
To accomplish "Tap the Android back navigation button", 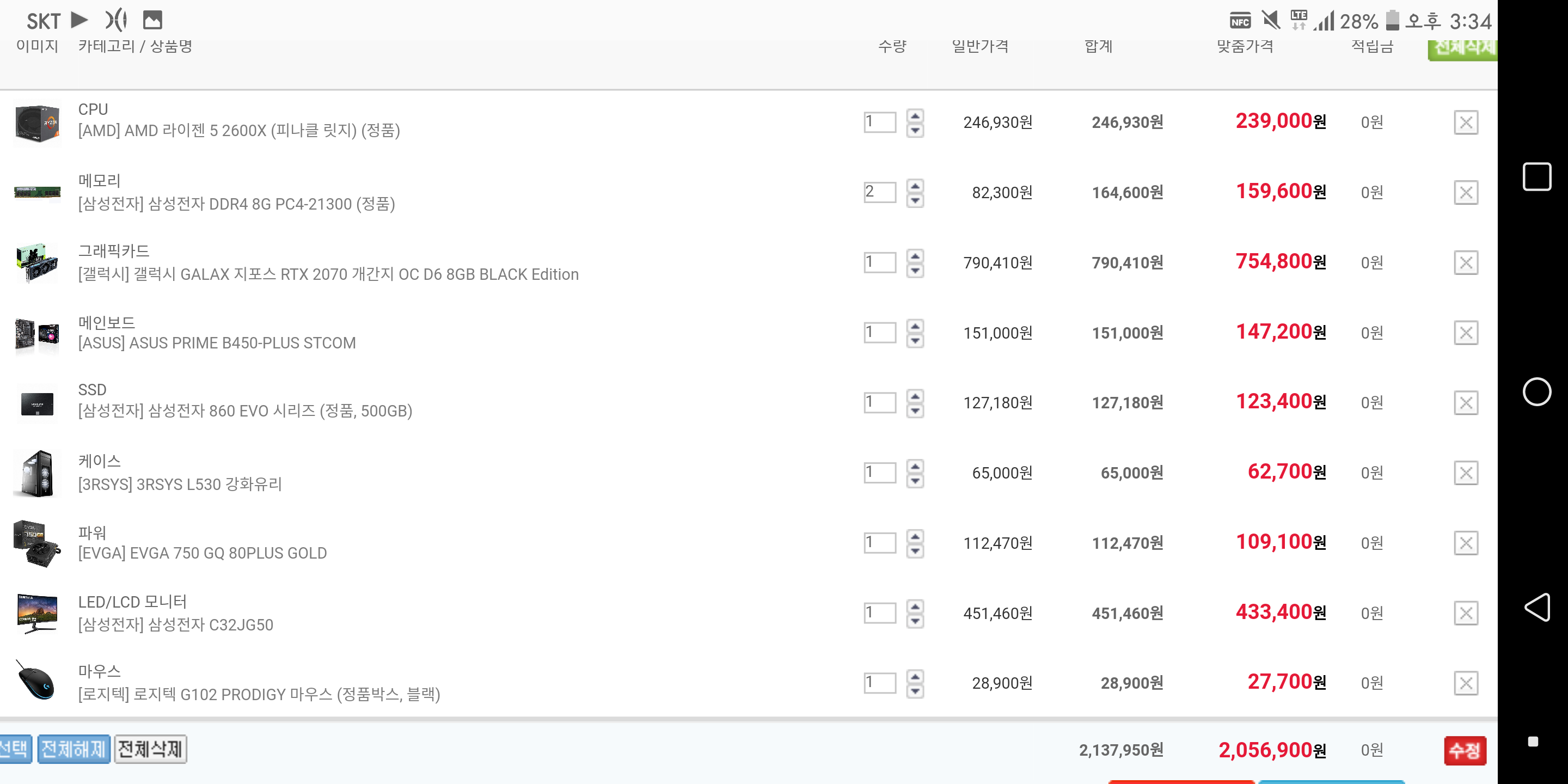I will coord(1536,607).
